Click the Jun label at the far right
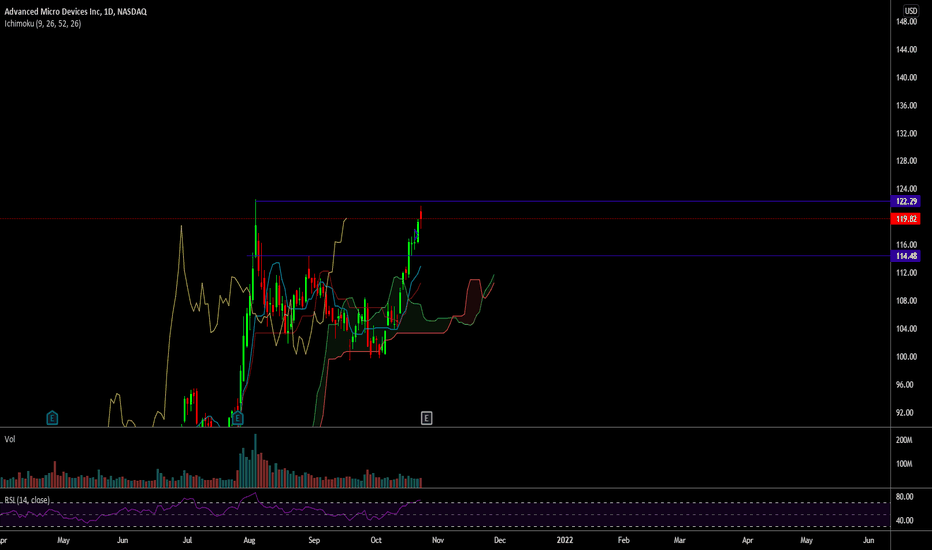This screenshot has height=550, width=932. (x=868, y=540)
